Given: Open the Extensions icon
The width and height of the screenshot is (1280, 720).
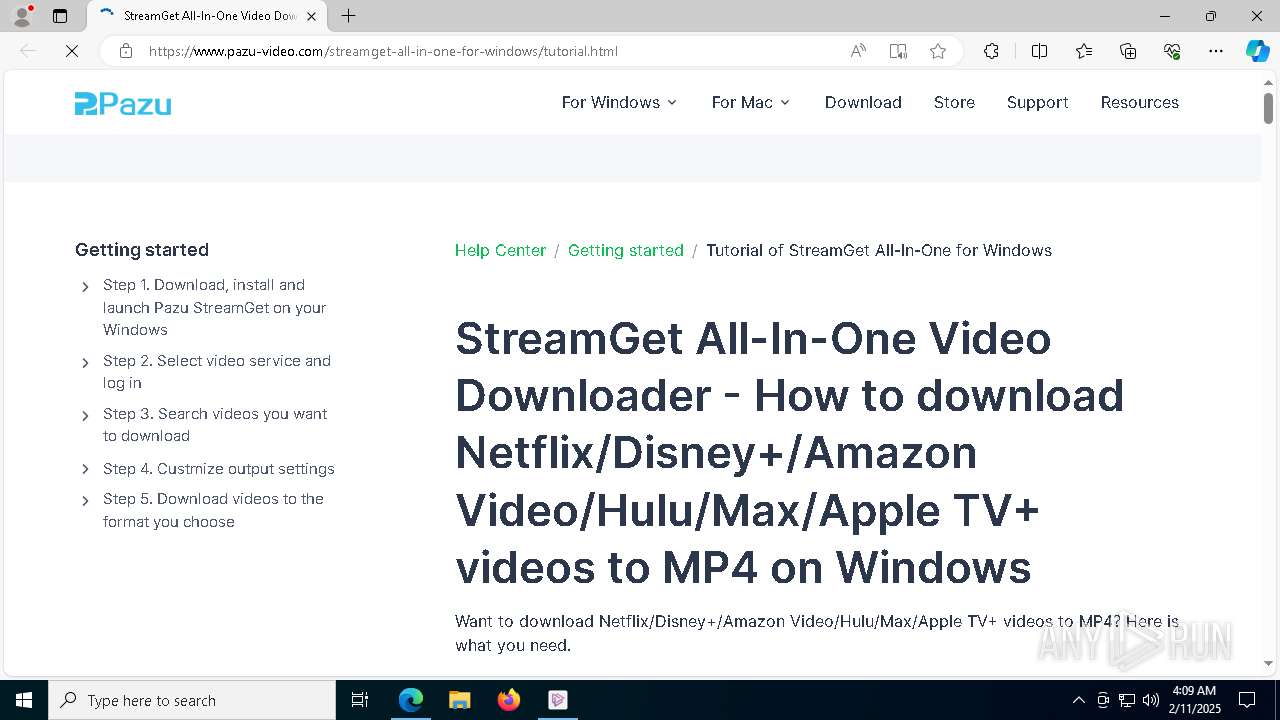Looking at the screenshot, I should tap(991, 51).
